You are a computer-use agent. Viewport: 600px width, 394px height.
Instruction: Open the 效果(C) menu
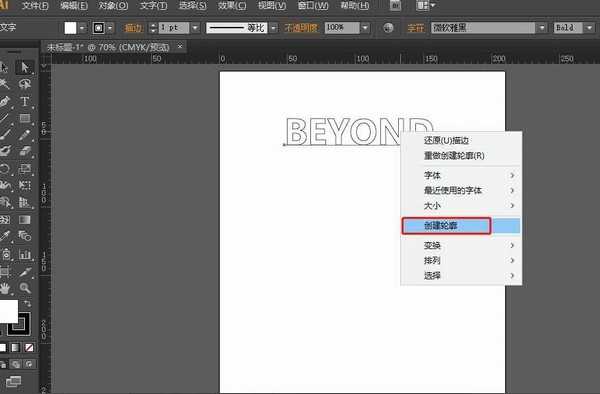(232, 6)
